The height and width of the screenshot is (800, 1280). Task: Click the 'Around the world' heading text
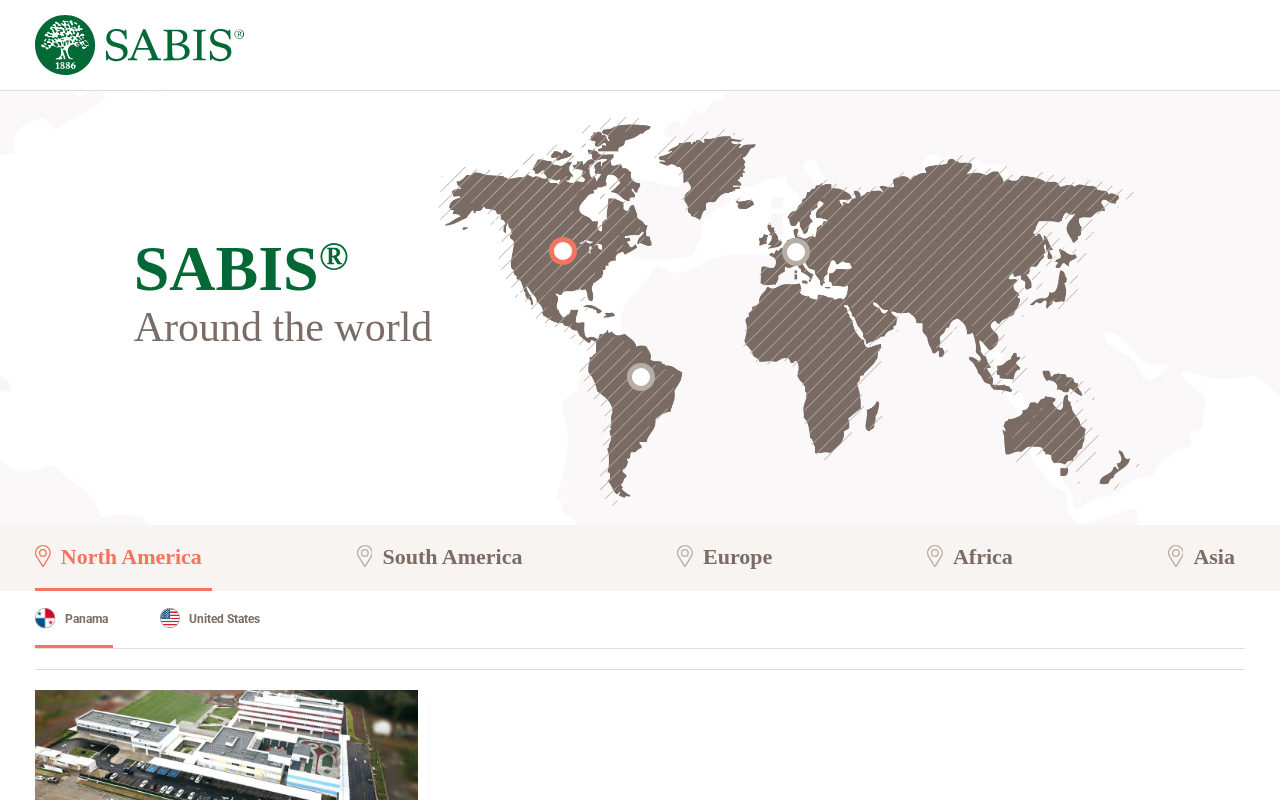tap(283, 327)
